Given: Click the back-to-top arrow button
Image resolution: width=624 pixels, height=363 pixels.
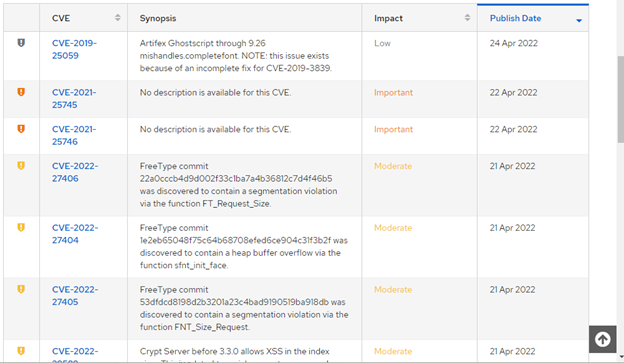Looking at the screenshot, I should pos(603,339).
